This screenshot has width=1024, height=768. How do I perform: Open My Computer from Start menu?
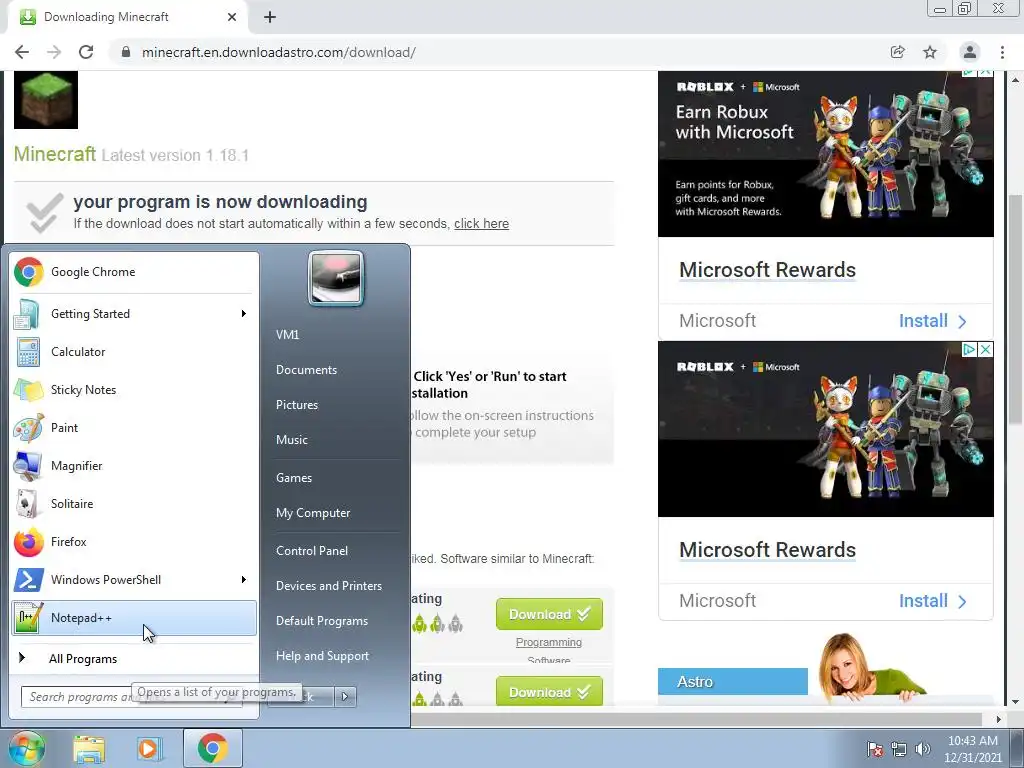click(336, 513)
